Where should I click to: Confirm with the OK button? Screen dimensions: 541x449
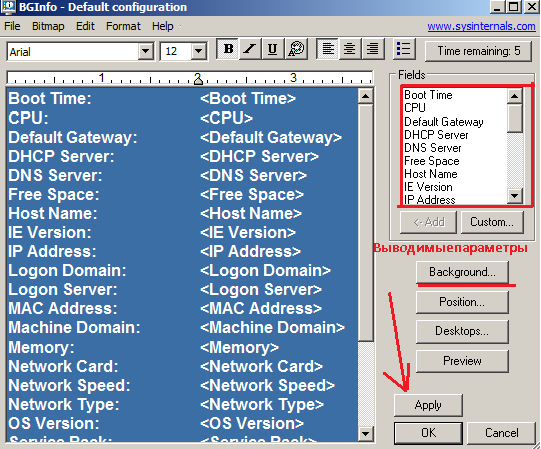428,433
